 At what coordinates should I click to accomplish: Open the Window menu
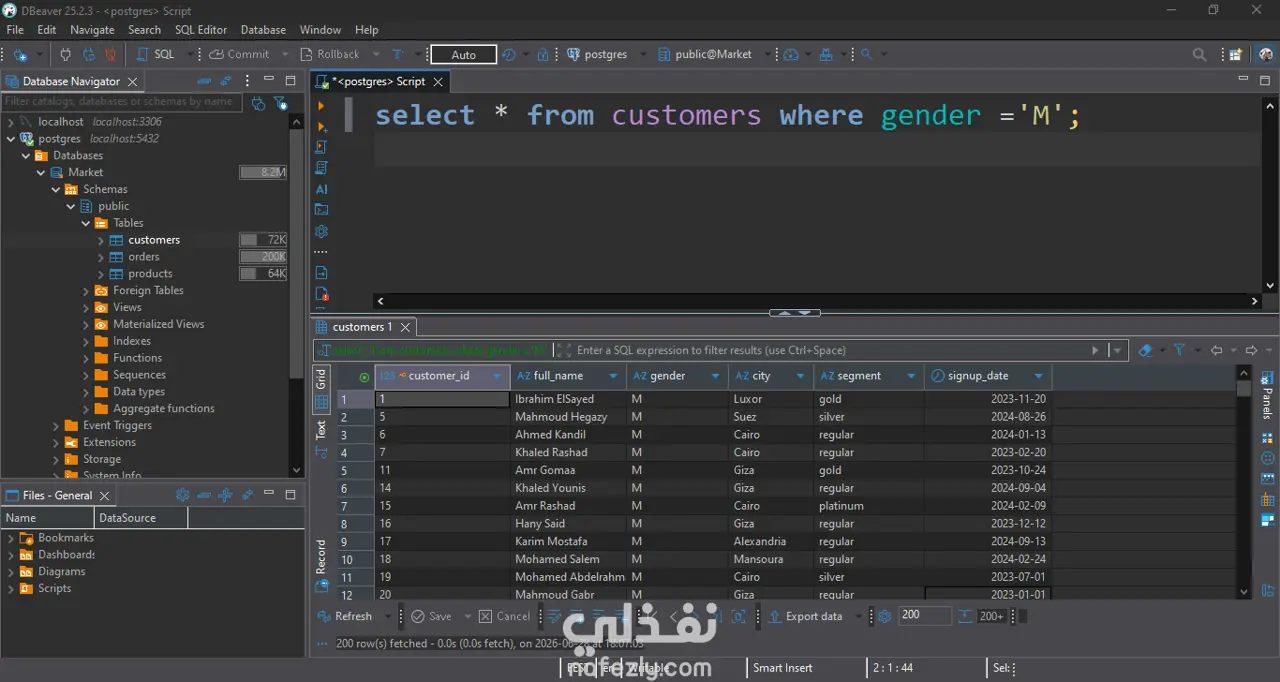point(320,30)
